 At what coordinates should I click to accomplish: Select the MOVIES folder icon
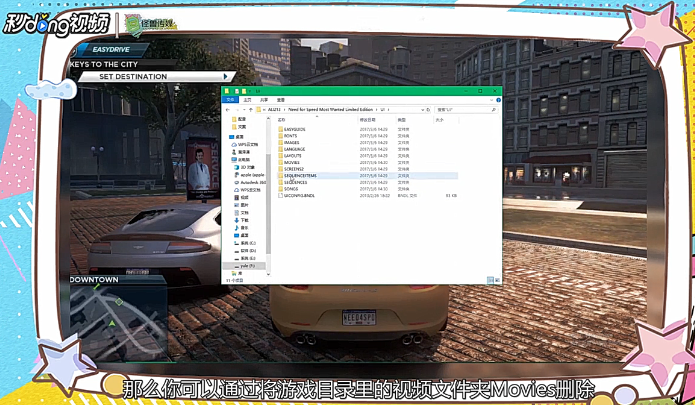coord(281,163)
